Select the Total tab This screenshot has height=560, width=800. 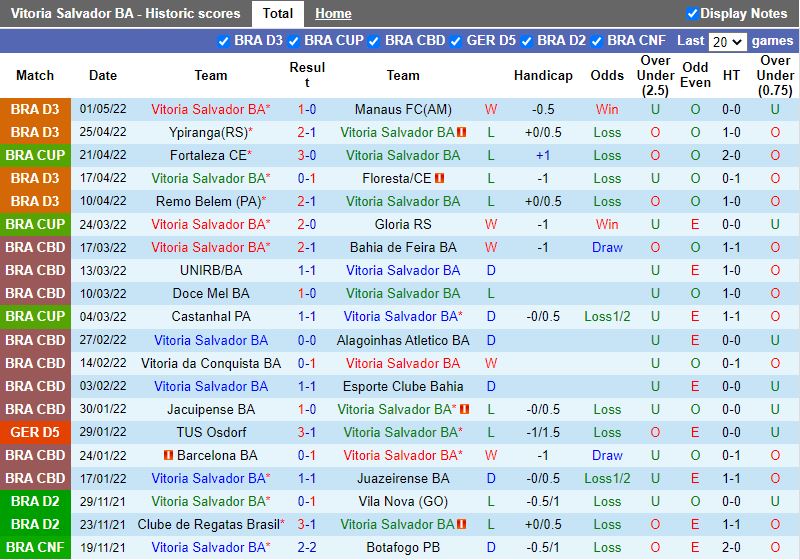278,14
